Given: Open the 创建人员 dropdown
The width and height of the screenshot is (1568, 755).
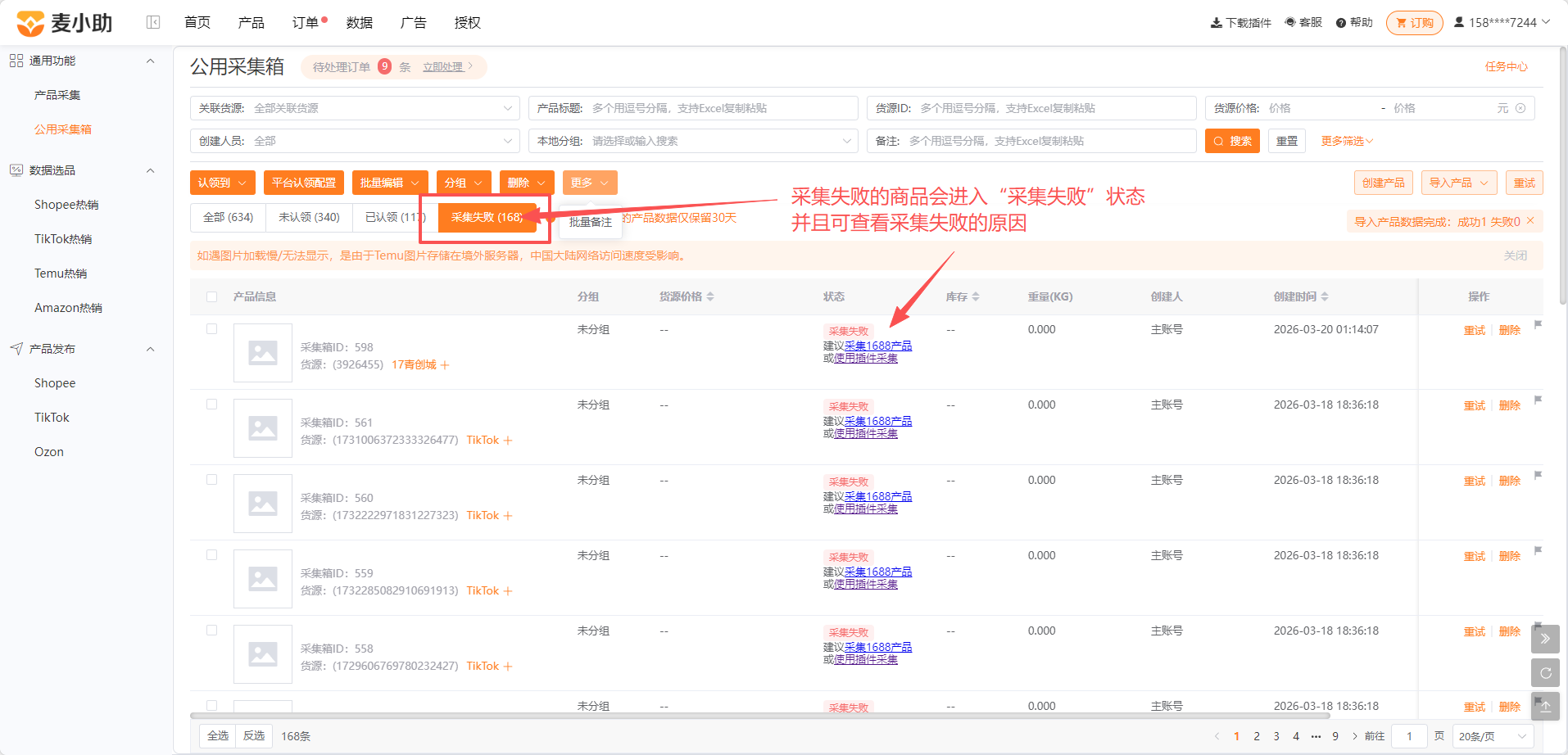Looking at the screenshot, I should tap(355, 141).
